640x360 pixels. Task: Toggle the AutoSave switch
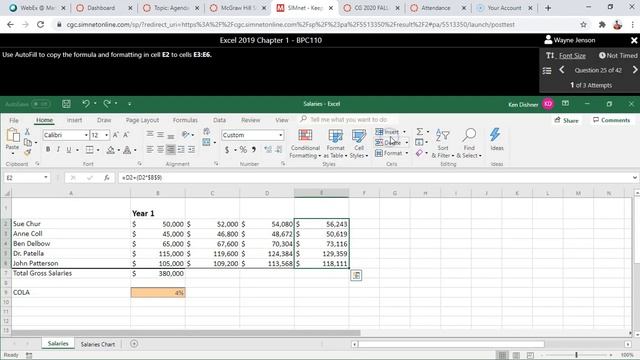[x=40, y=104]
